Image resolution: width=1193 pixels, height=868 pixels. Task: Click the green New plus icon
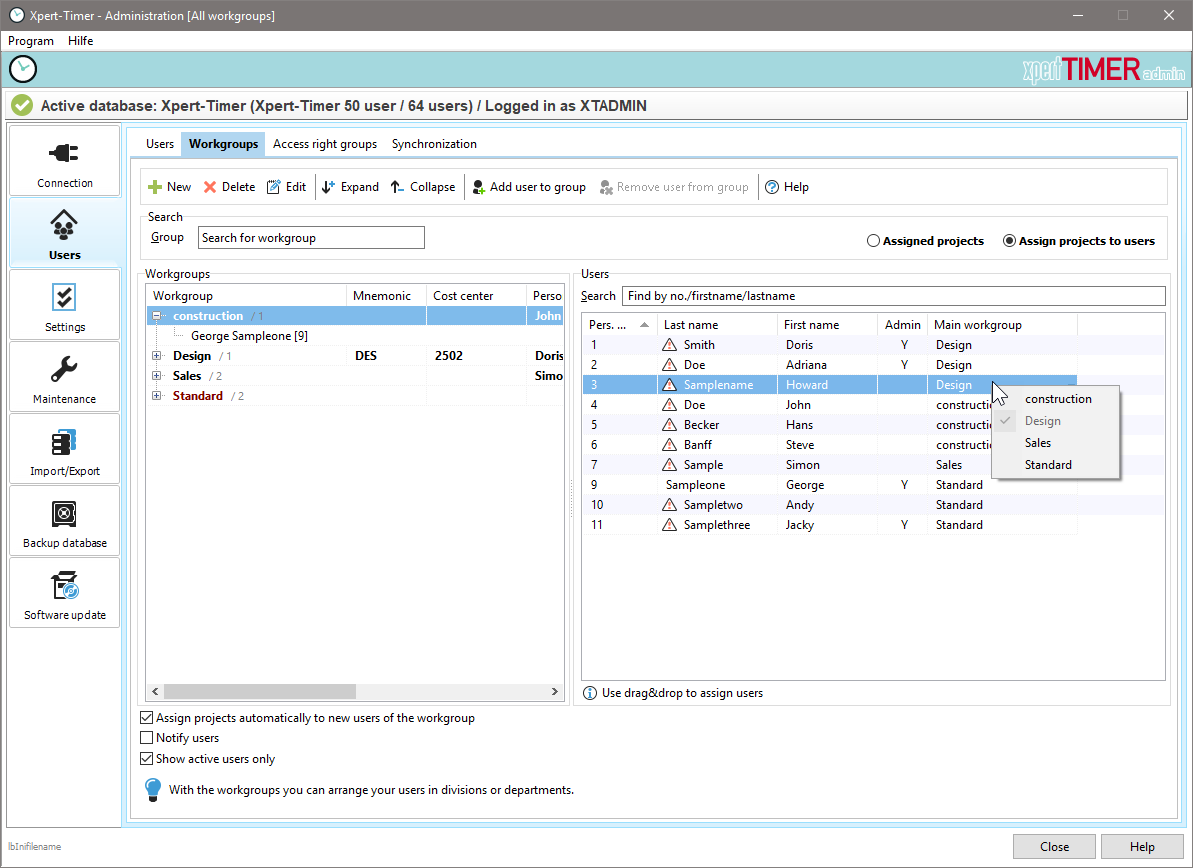click(x=155, y=187)
